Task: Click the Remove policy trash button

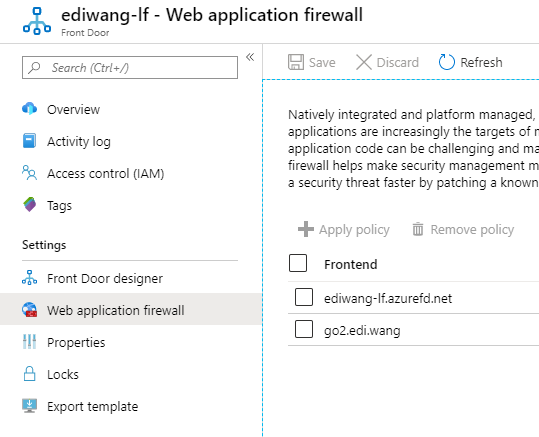Action: click(x=463, y=229)
